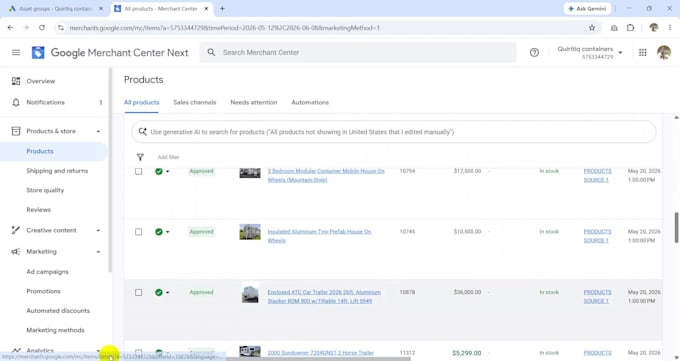Image resolution: width=680 pixels, height=361 pixels.
Task: Open Shipping and returns in sidebar
Action: click(57, 171)
